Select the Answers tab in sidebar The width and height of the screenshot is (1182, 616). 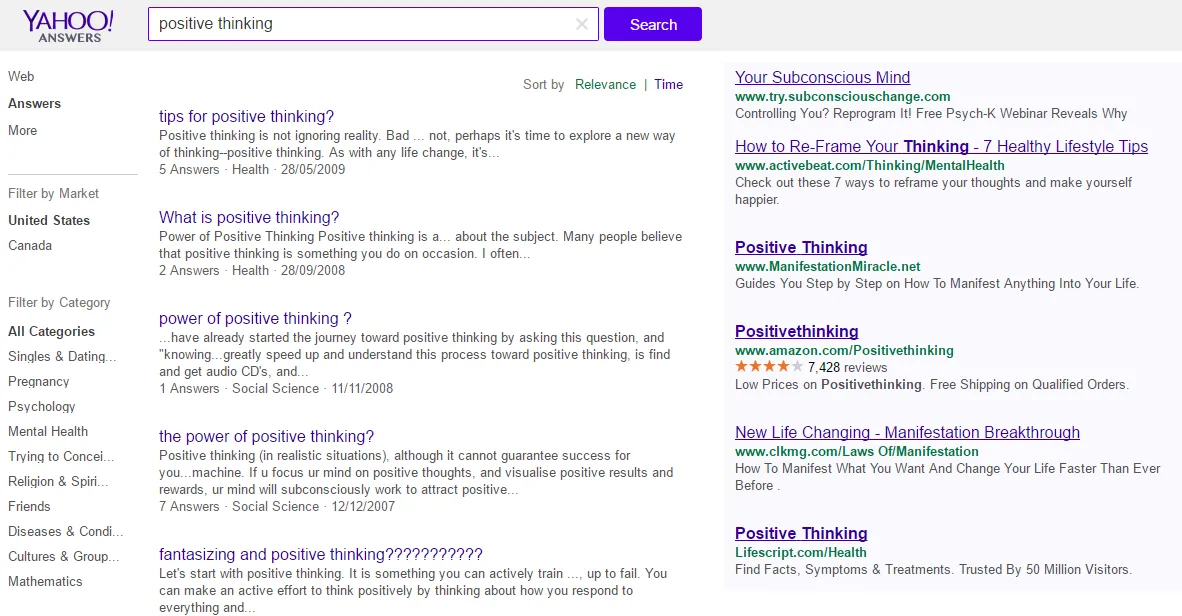pyautogui.click(x=35, y=103)
